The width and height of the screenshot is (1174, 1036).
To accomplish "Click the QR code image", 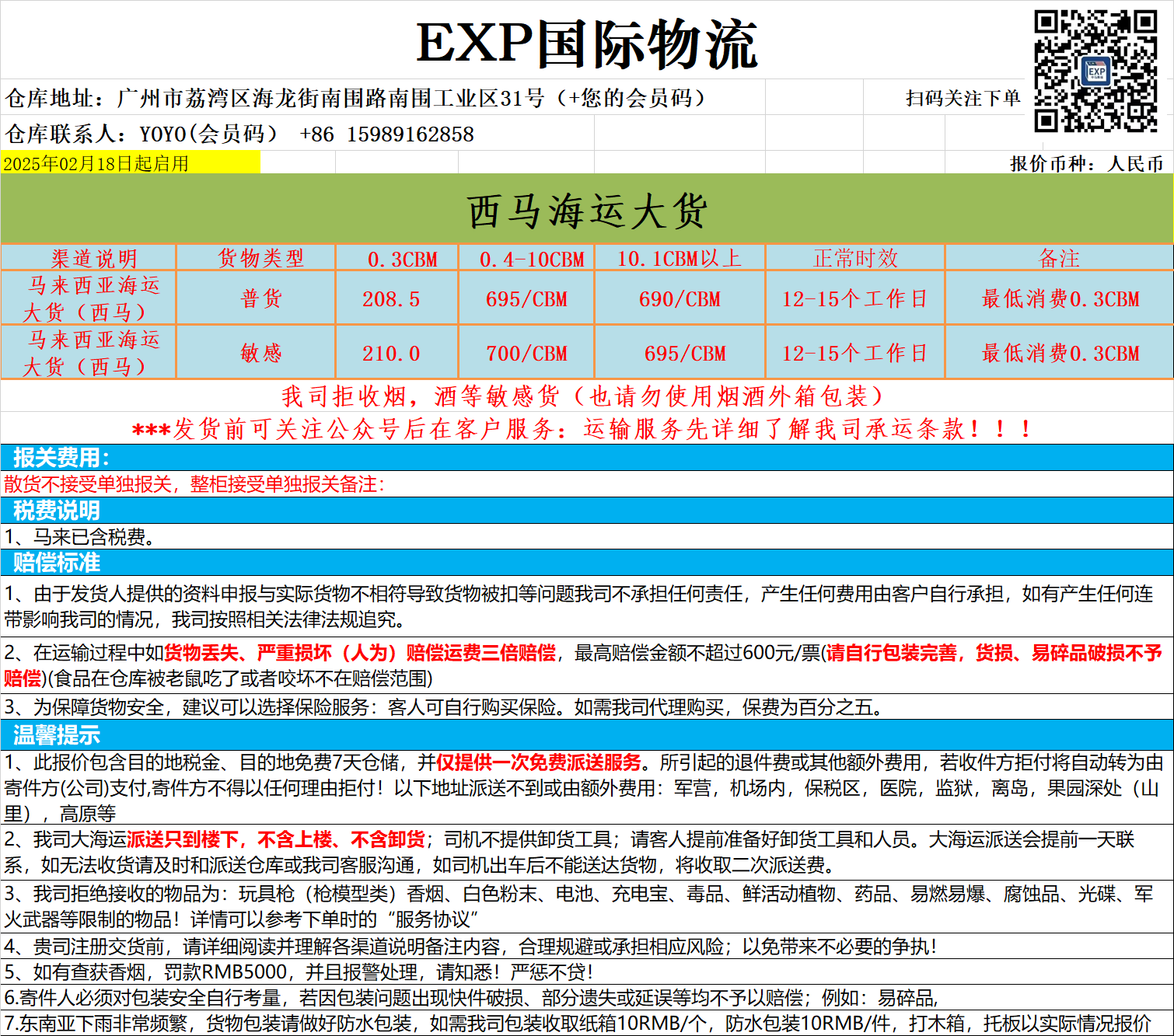I will 1095,71.
